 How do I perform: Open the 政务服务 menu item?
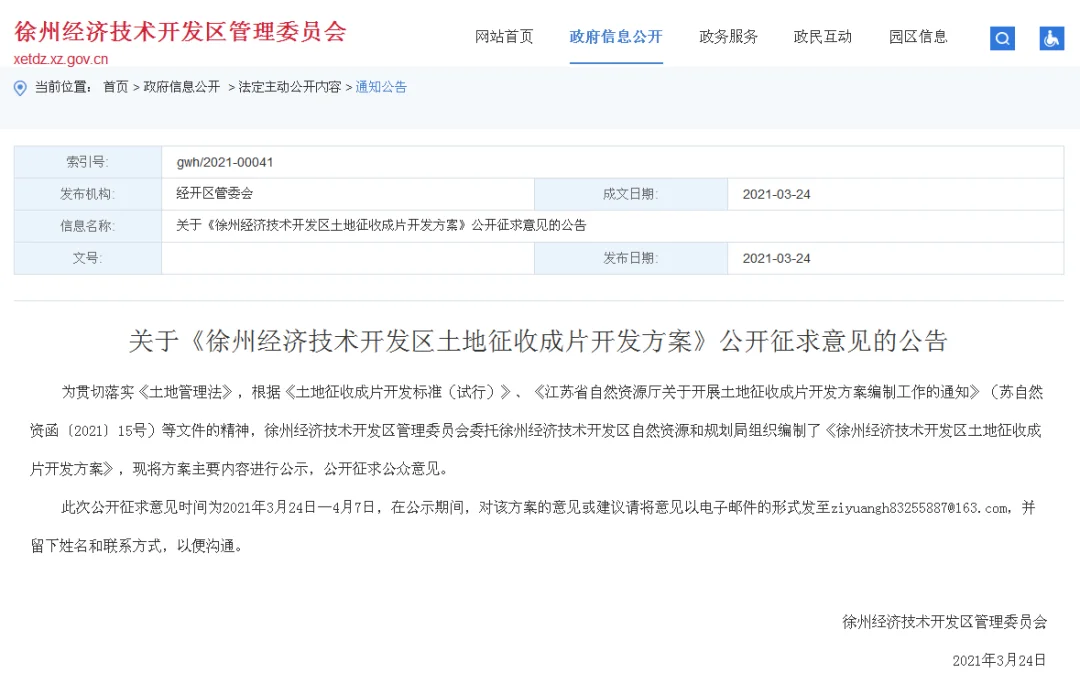728,37
